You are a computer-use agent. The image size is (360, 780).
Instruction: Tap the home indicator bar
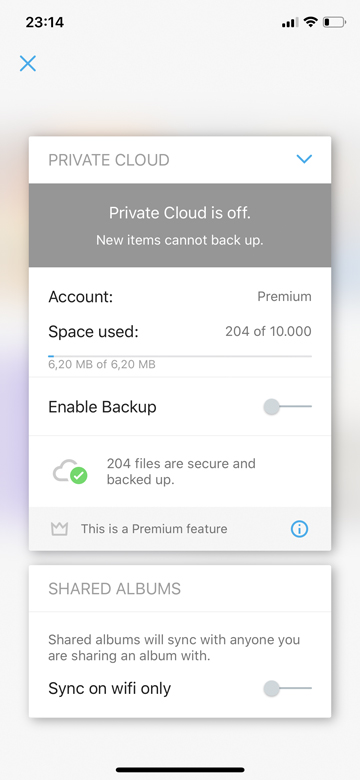coord(180,770)
